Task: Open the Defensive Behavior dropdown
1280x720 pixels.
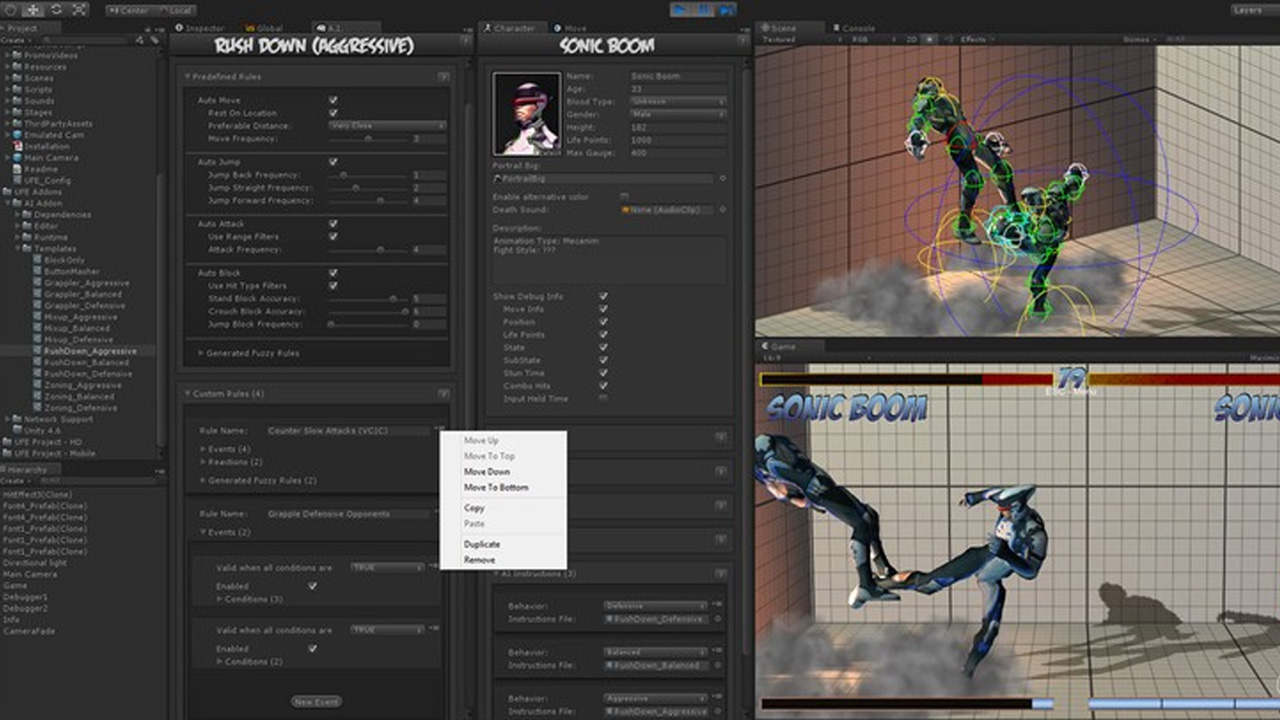Action: point(655,605)
